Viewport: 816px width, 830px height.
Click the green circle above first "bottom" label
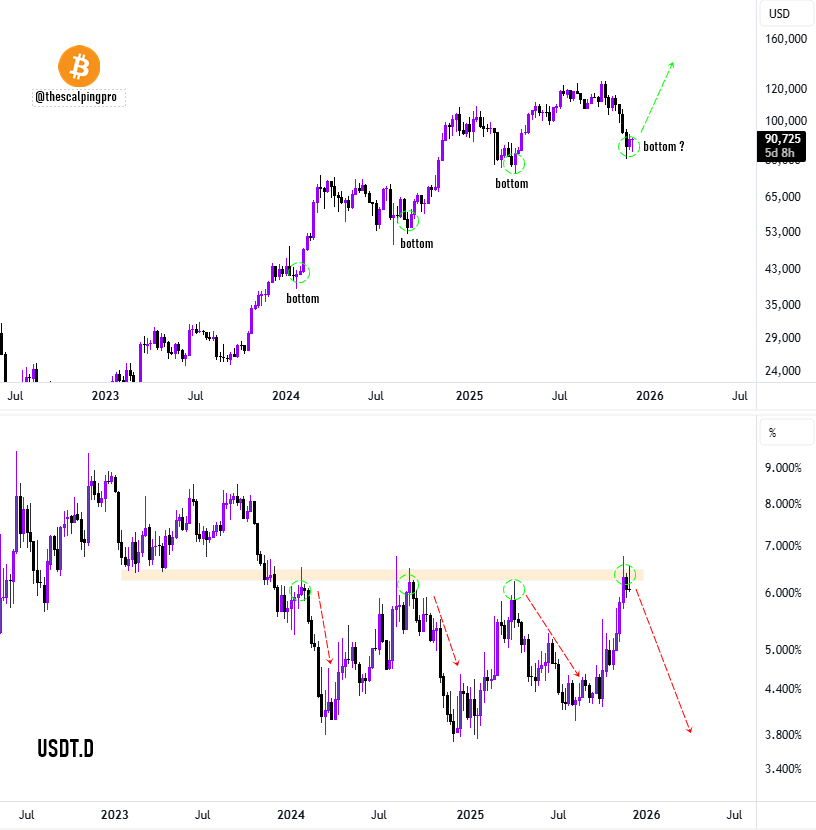click(301, 272)
